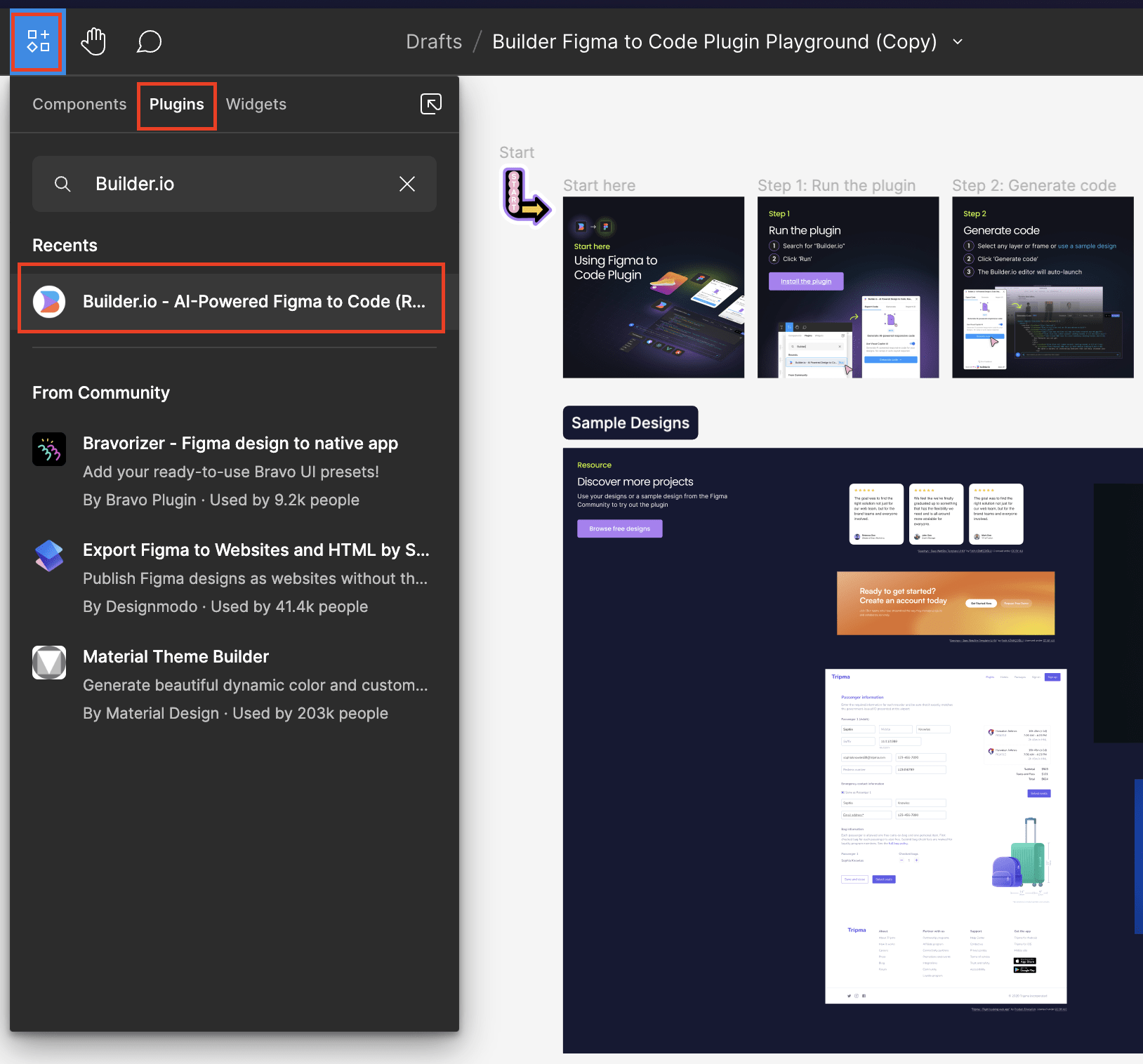Click the Designmodo export plugin icon
Viewport: 1143px width, 1064px height.
pyautogui.click(x=49, y=556)
